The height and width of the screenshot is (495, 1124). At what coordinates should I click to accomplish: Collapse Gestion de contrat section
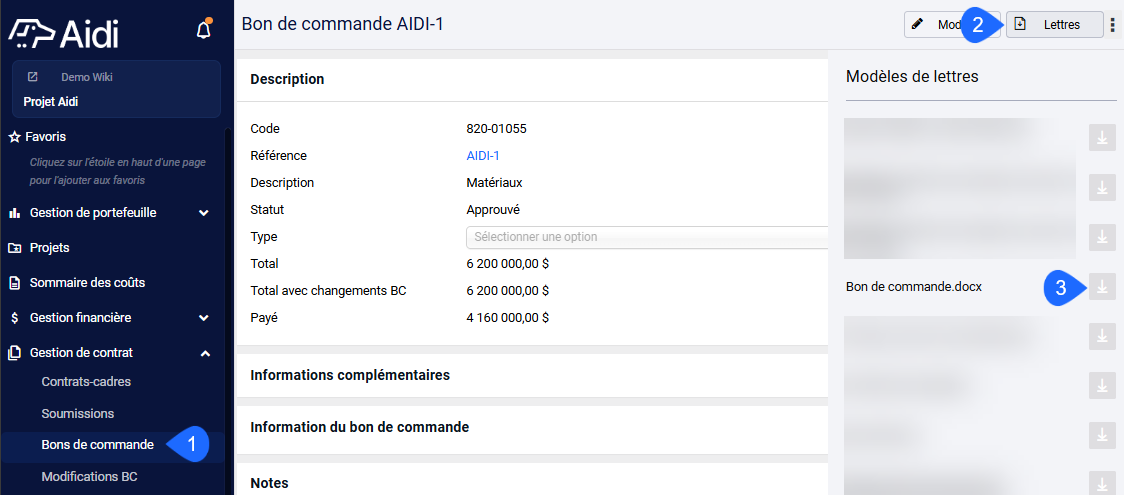click(x=109, y=352)
